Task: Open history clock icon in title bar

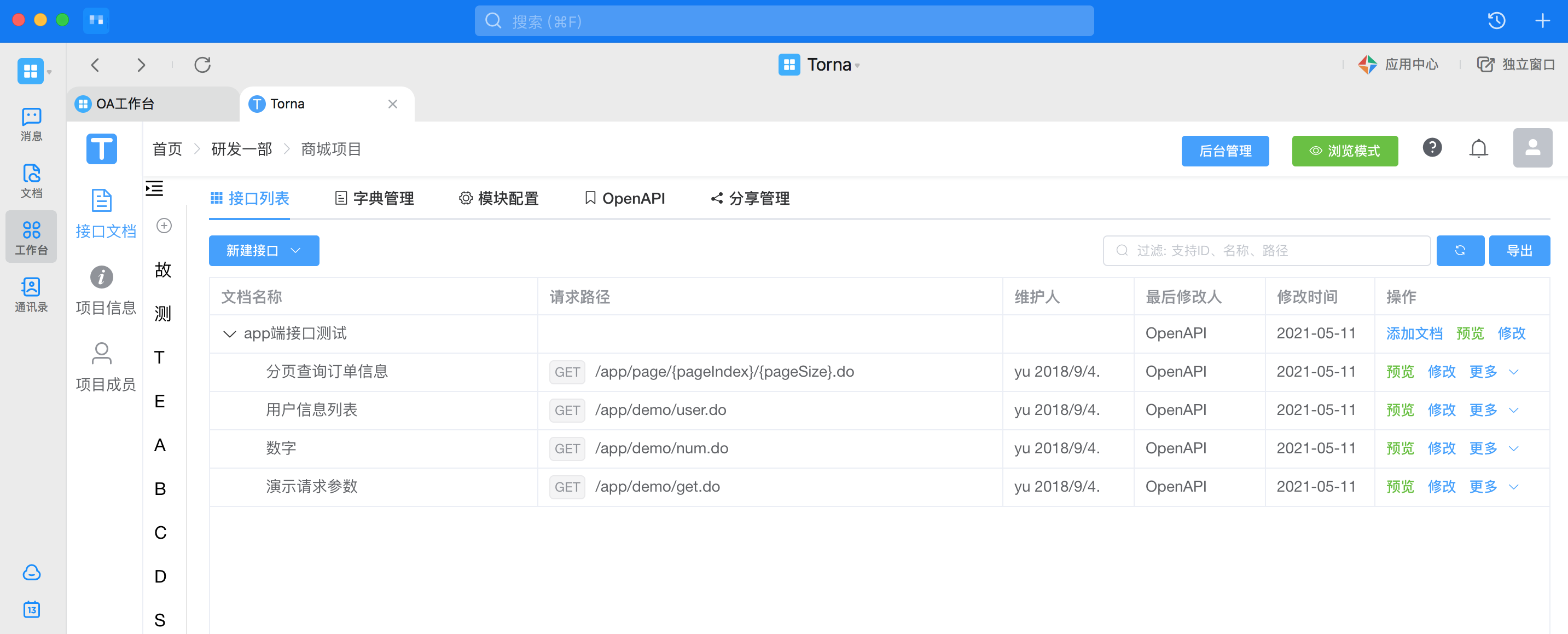Action: coord(1496,21)
